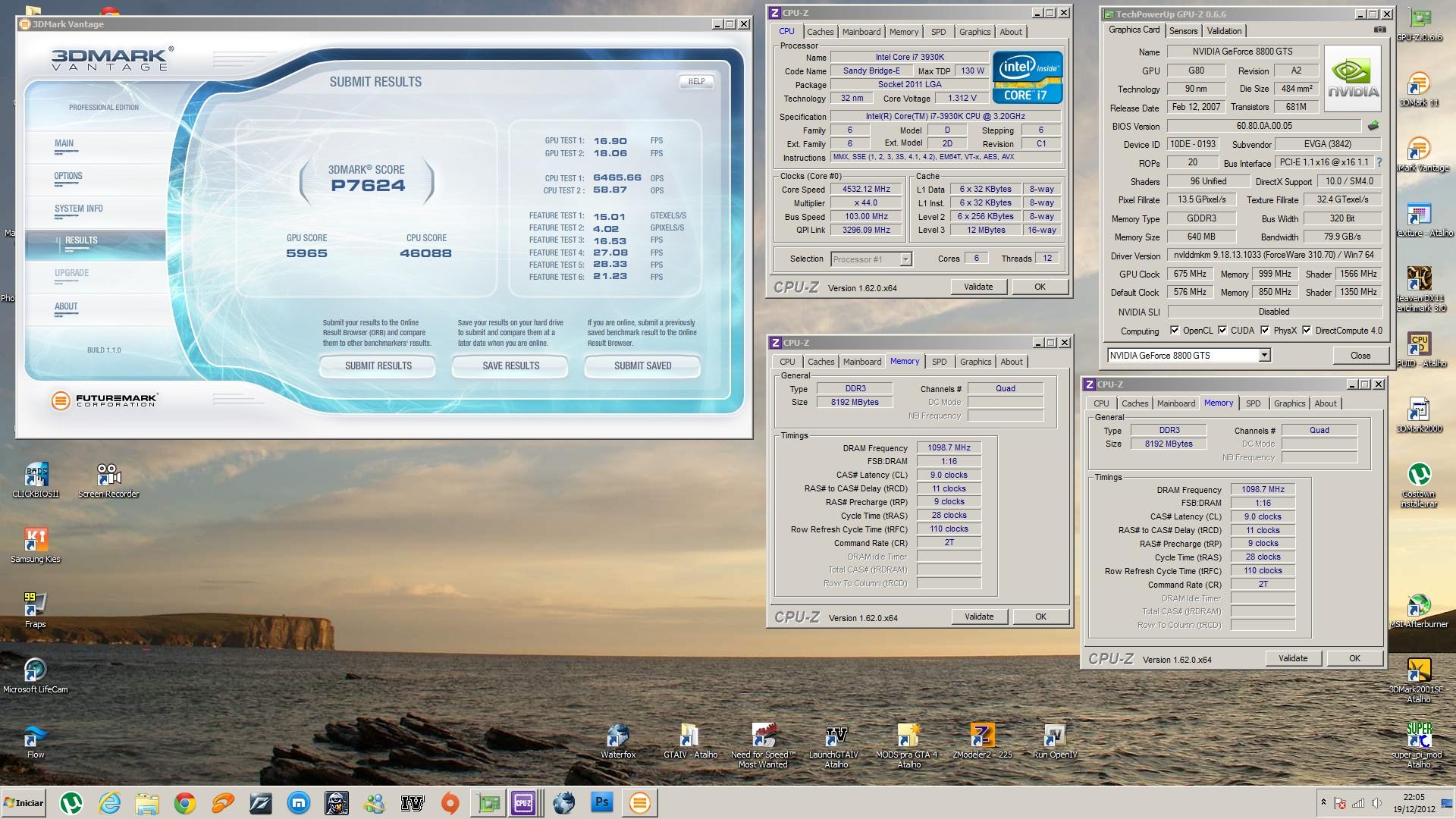Select OPTIONS in 3DMark Vantage sidebar
Image resolution: width=1456 pixels, height=819 pixels.
tap(96, 179)
